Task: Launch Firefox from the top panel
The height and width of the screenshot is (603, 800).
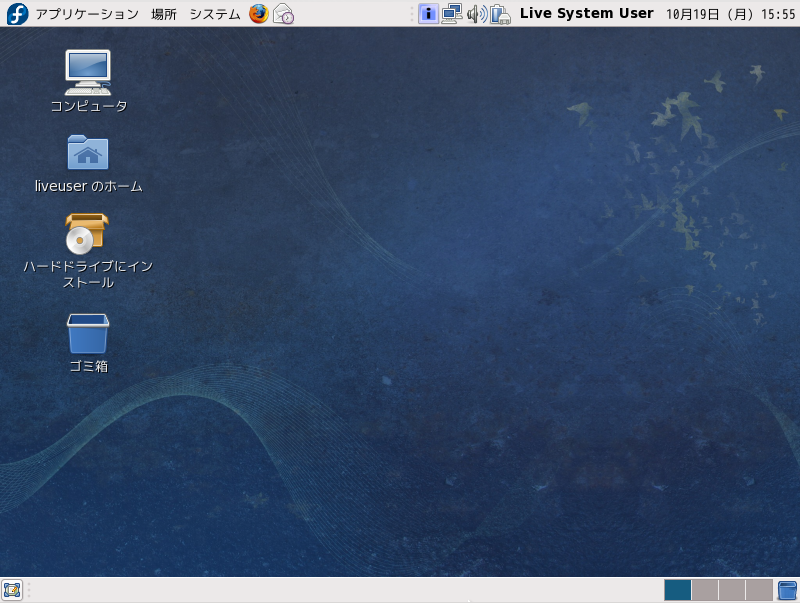Action: click(259, 14)
